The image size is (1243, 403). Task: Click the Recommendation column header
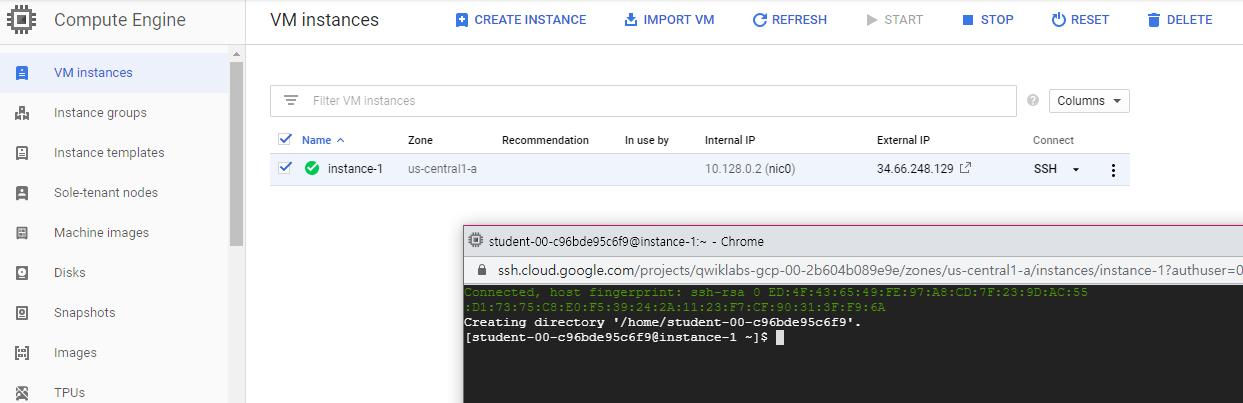[545, 140]
